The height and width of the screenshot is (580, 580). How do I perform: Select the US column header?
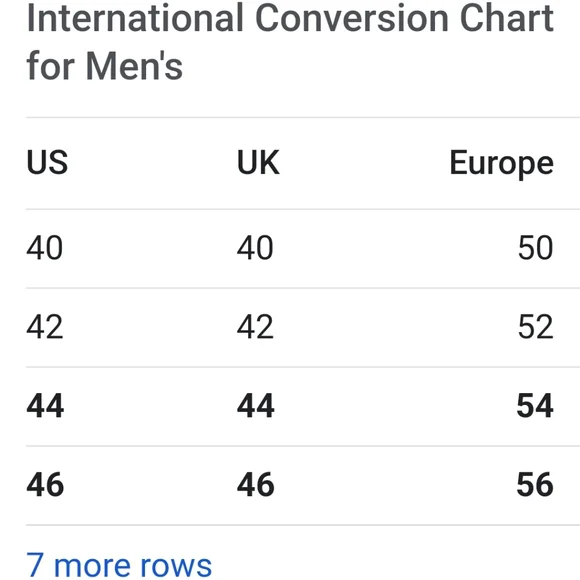tap(47, 163)
